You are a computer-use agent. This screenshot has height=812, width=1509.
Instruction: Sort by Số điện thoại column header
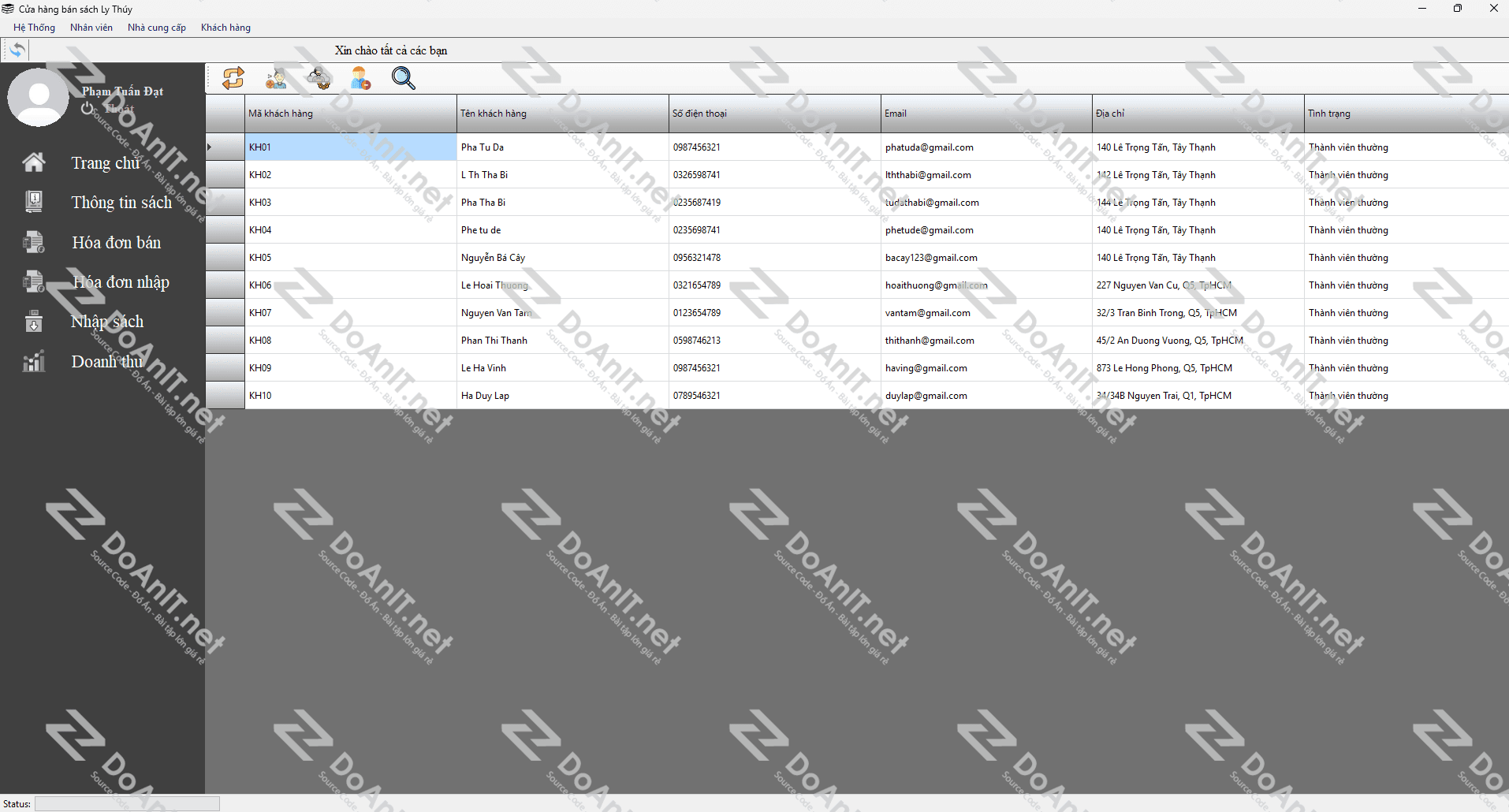click(x=774, y=114)
